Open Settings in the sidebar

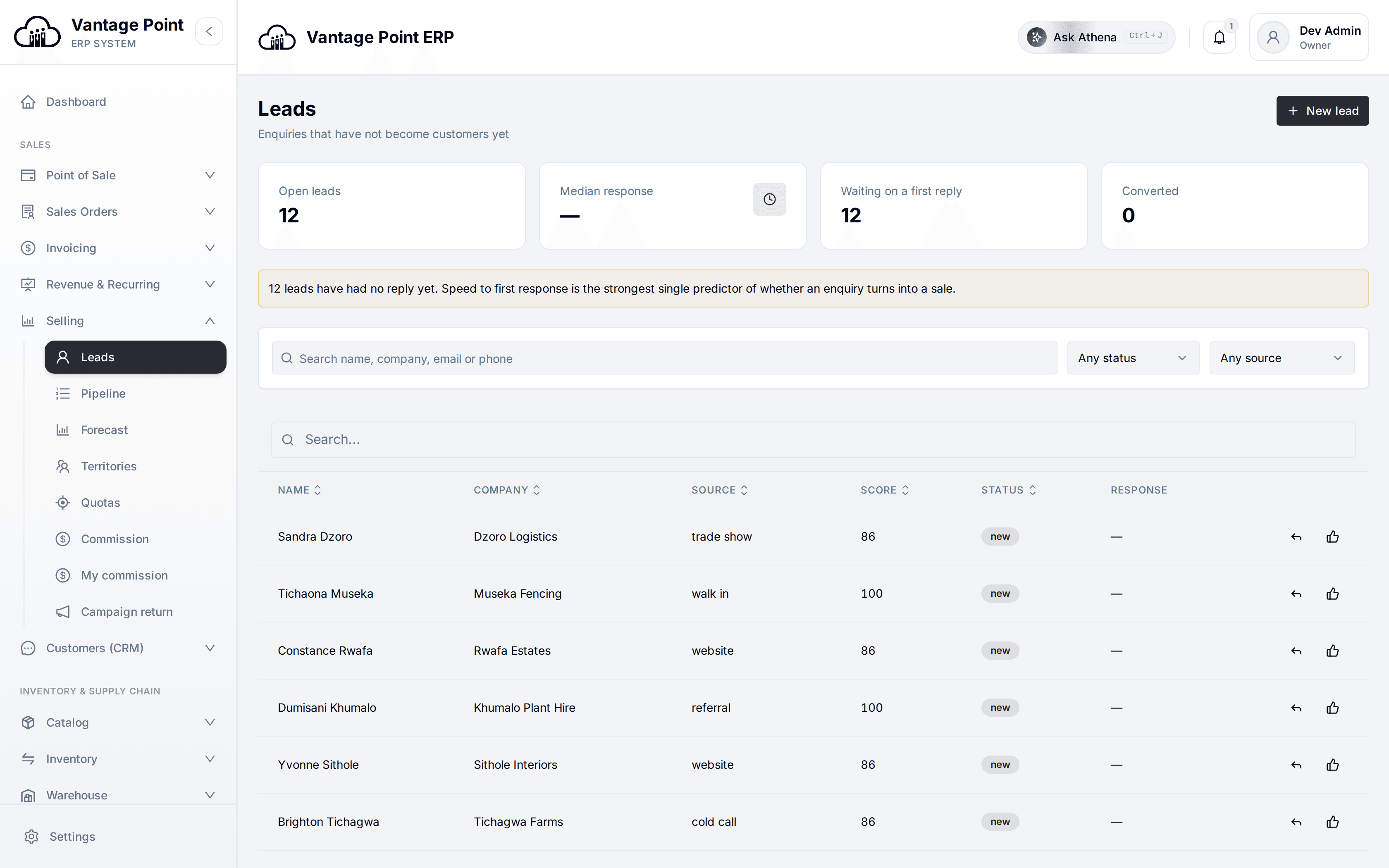pyautogui.click(x=118, y=837)
